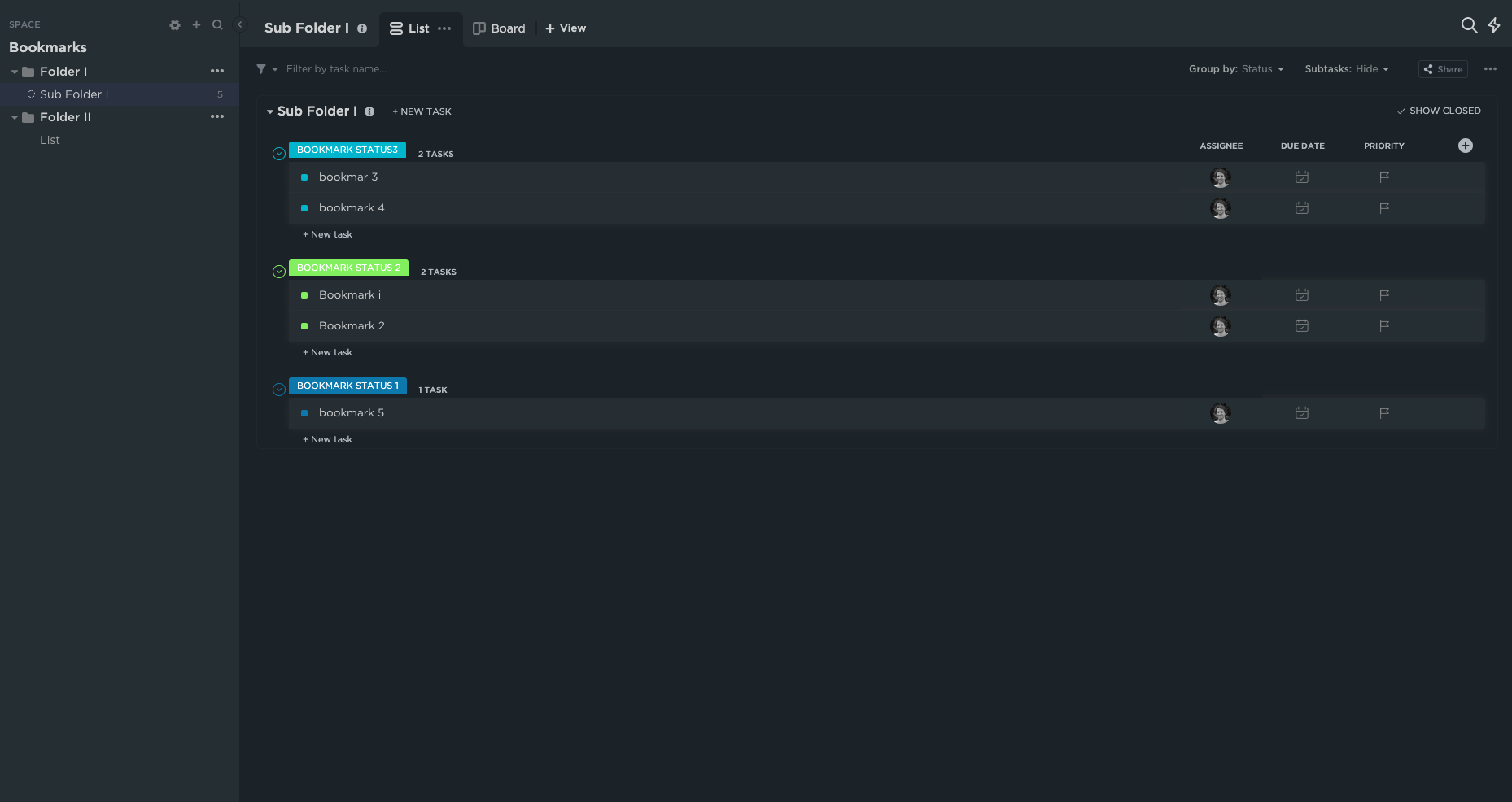
Task: Toggle Show Closed tasks
Action: point(1438,111)
